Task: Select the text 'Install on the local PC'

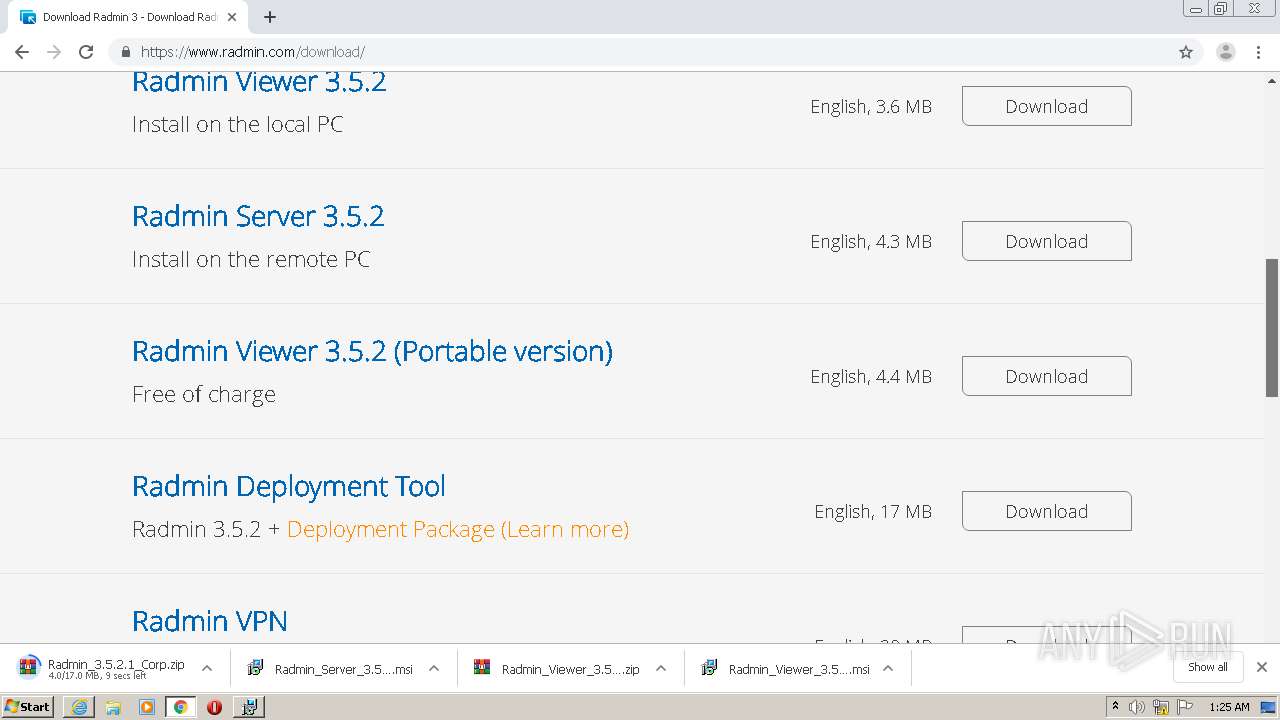Action: point(238,124)
